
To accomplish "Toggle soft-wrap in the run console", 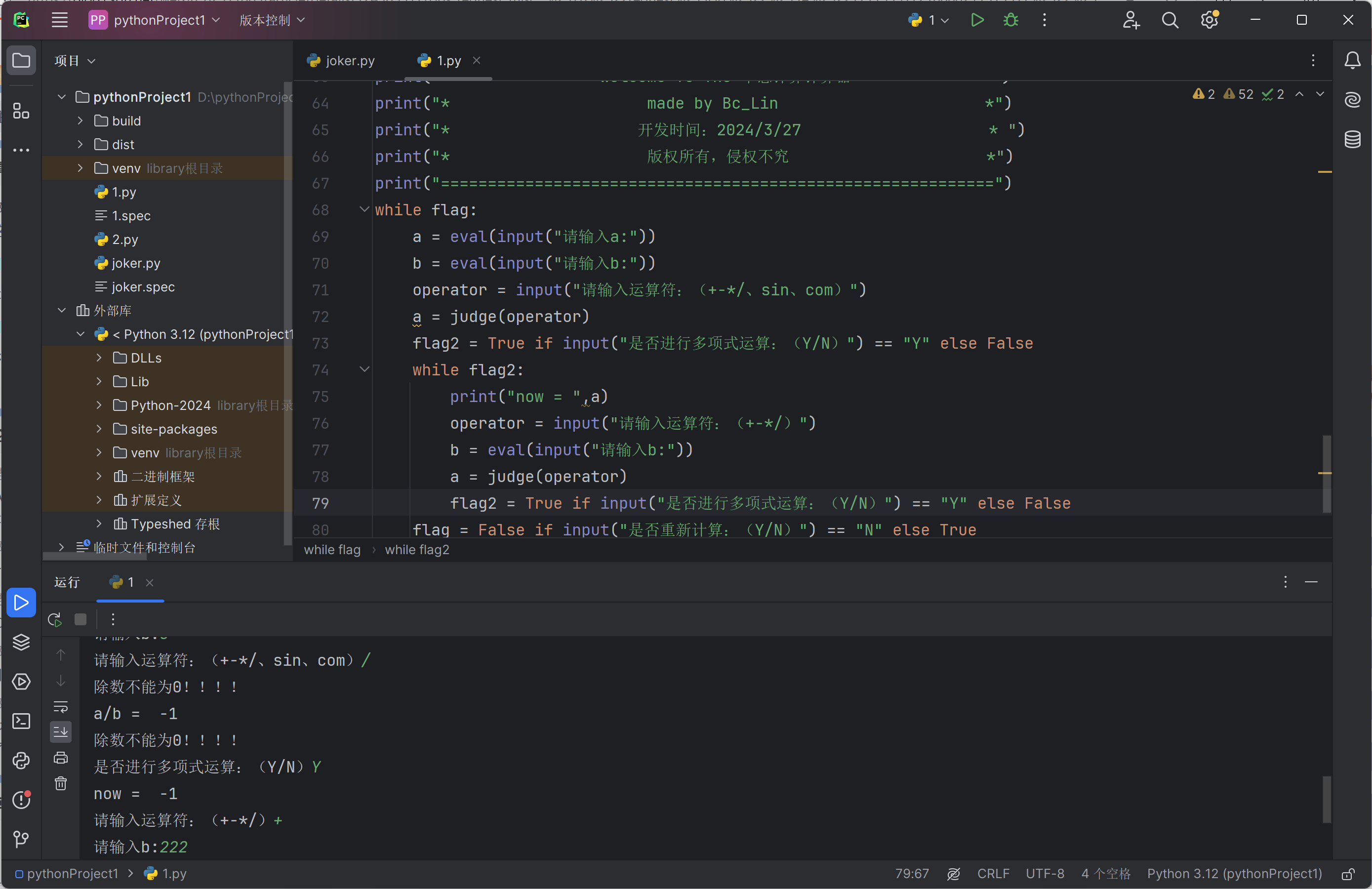I will [x=61, y=707].
